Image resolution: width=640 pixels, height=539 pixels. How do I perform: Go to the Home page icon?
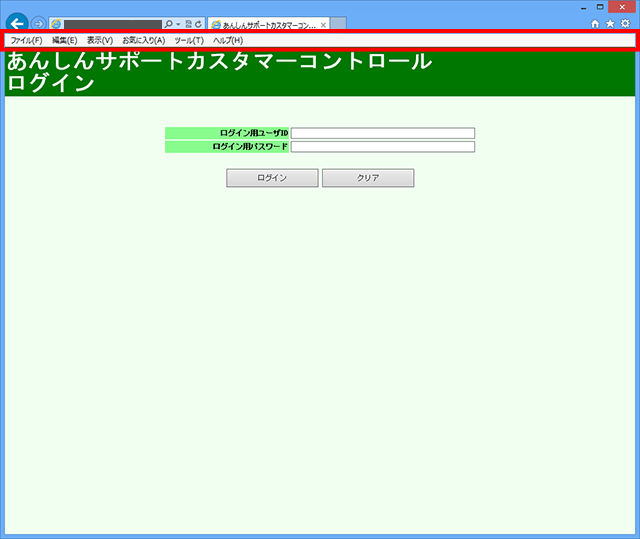click(595, 24)
